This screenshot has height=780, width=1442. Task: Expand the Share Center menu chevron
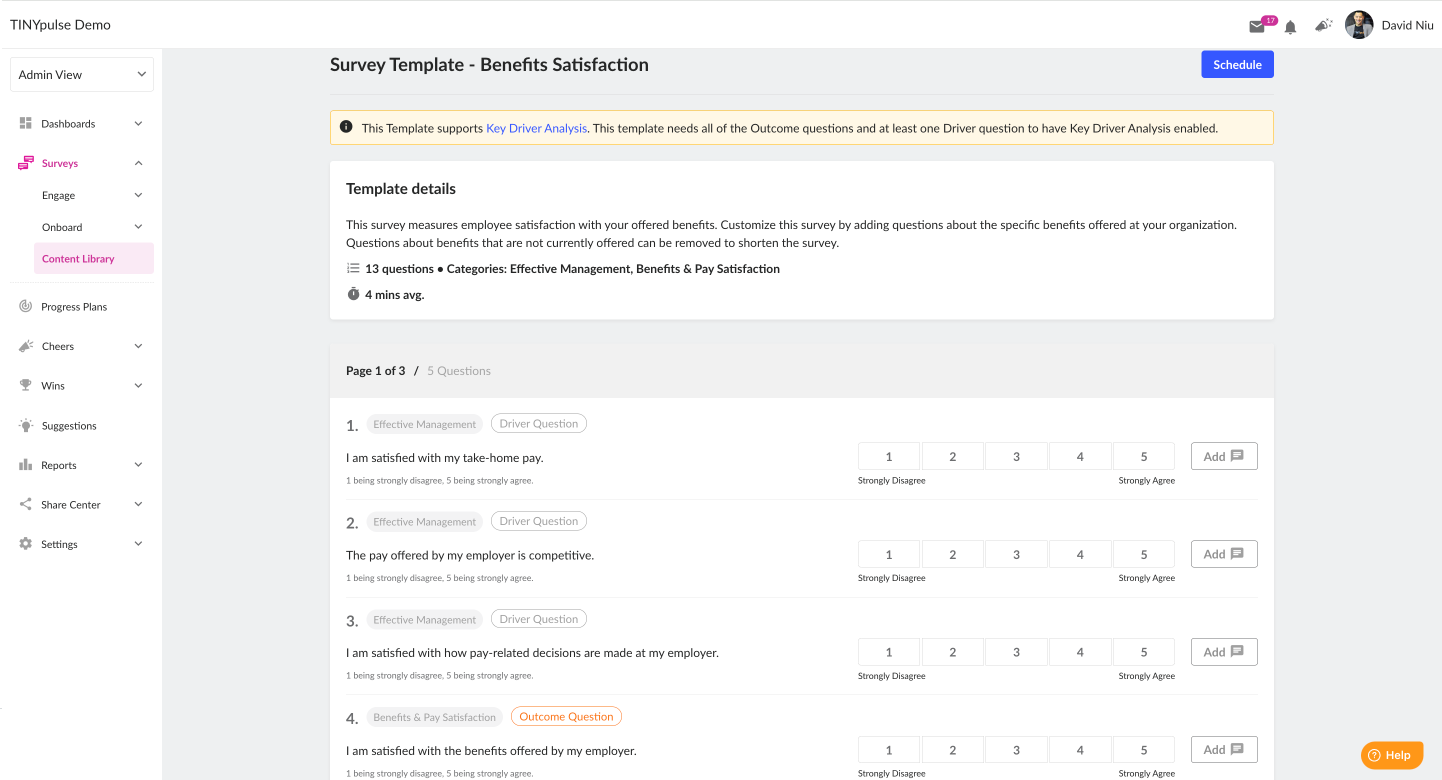(138, 504)
